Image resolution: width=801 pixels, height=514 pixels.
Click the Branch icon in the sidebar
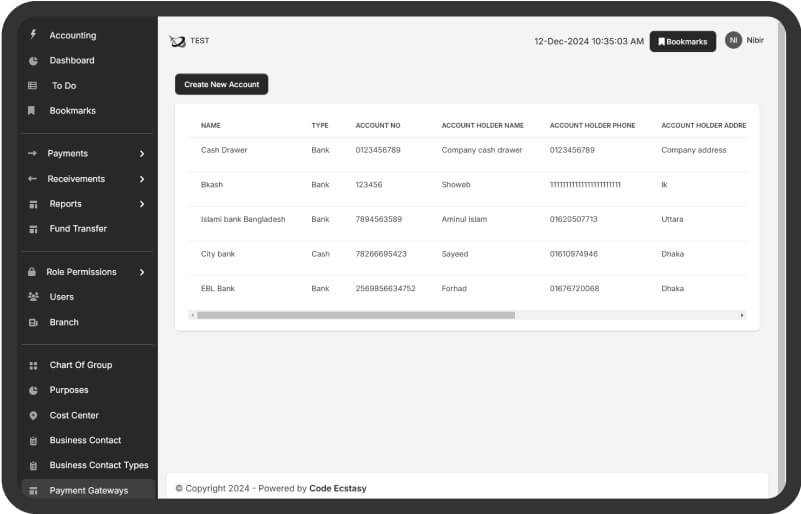[33, 323]
